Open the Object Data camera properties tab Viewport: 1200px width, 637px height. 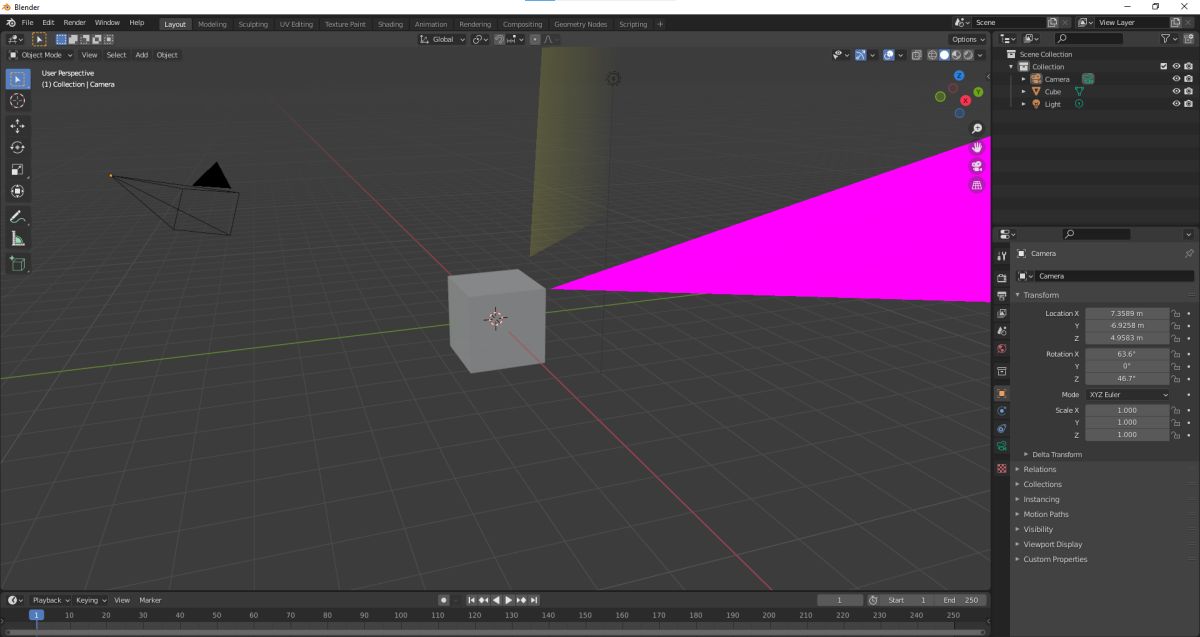tap(1001, 446)
